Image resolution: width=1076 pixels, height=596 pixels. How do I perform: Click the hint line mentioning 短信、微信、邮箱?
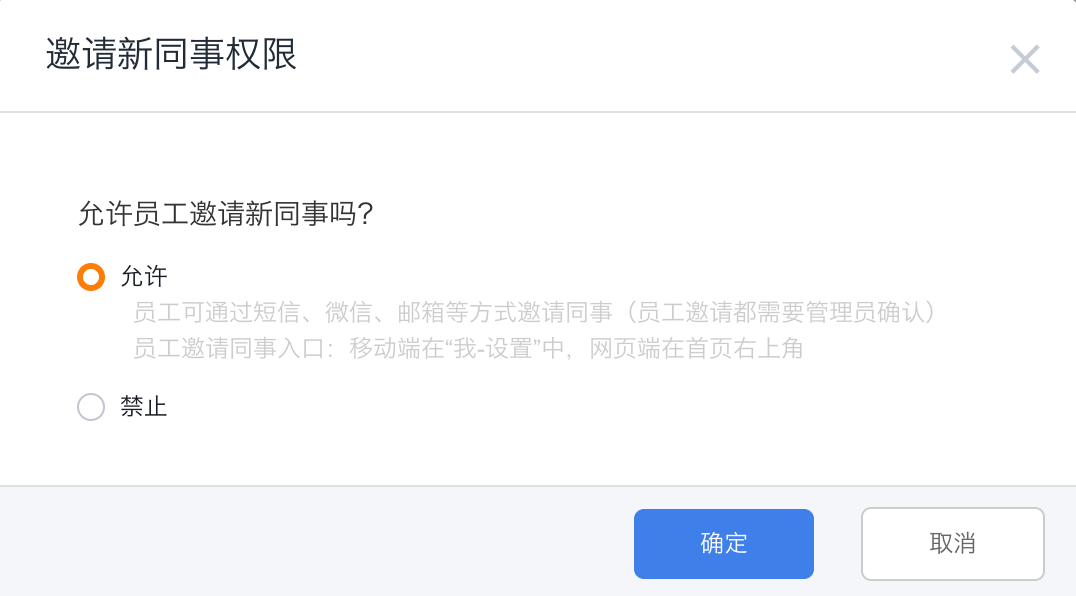click(x=535, y=313)
